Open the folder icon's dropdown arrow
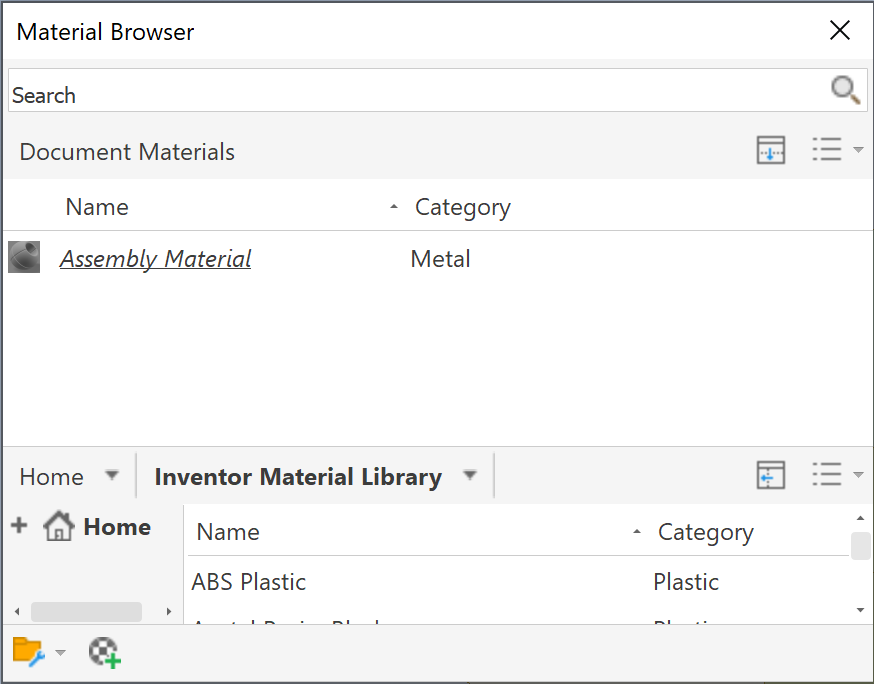This screenshot has height=684, width=874. point(61,652)
